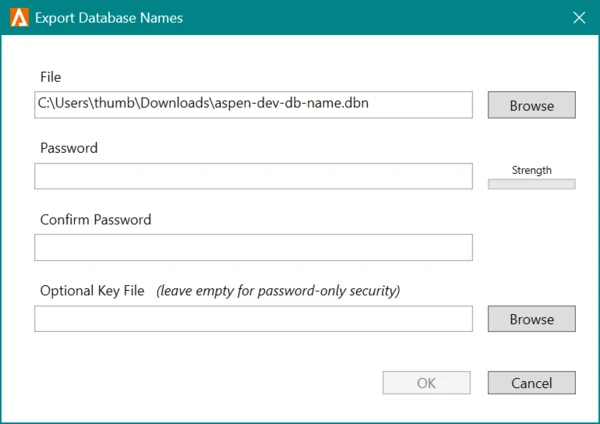This screenshot has width=600, height=424.
Task: Click the "Password" label above the field
Action: 69,148
